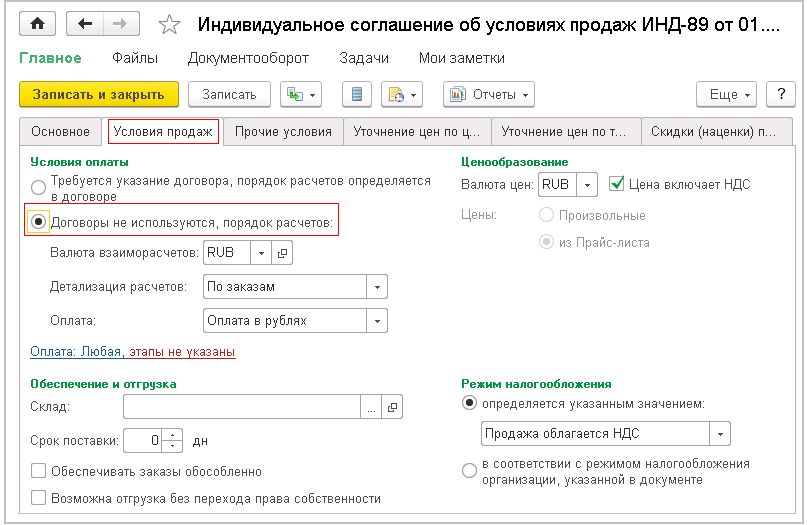Click into the Склад input field
The width and height of the screenshot is (807, 525).
pyautogui.click(x=240, y=407)
